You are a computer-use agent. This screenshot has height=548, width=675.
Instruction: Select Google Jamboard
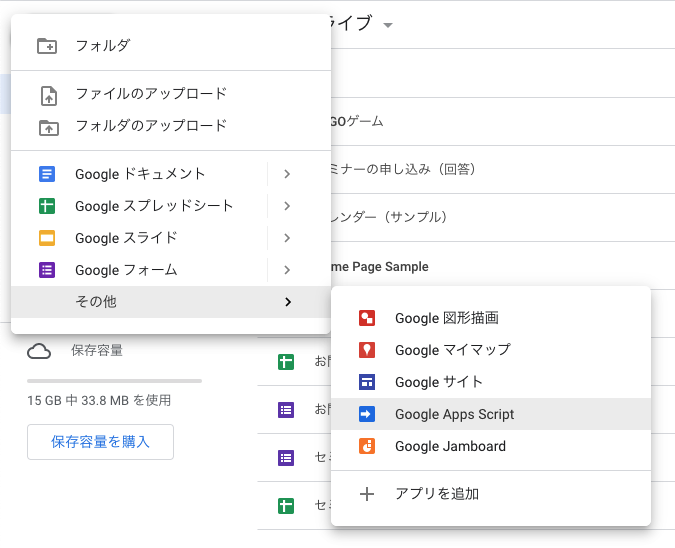(x=491, y=446)
